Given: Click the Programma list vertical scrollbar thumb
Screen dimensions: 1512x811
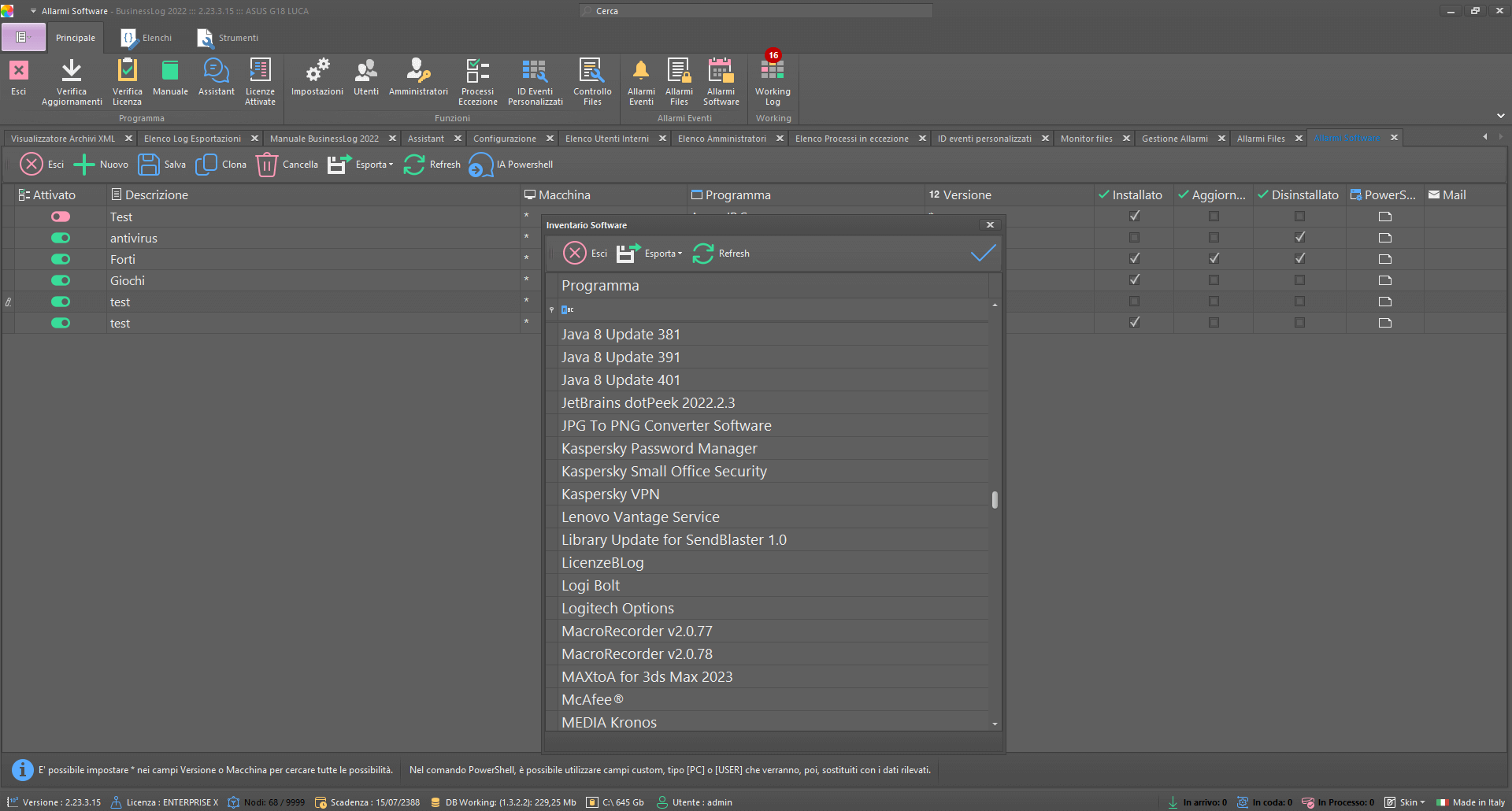Looking at the screenshot, I should point(995,500).
